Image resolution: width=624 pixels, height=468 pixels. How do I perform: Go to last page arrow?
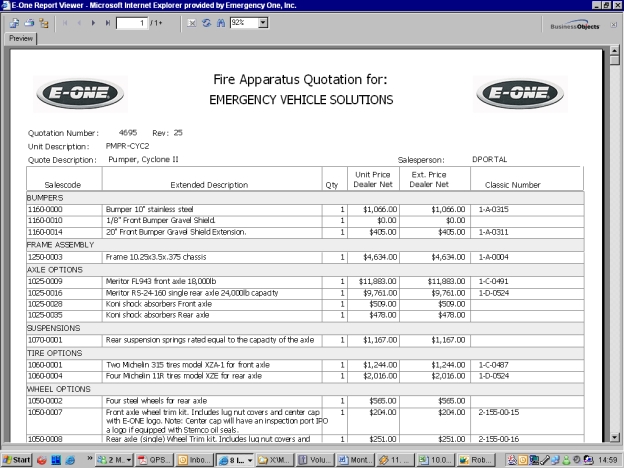[107, 23]
